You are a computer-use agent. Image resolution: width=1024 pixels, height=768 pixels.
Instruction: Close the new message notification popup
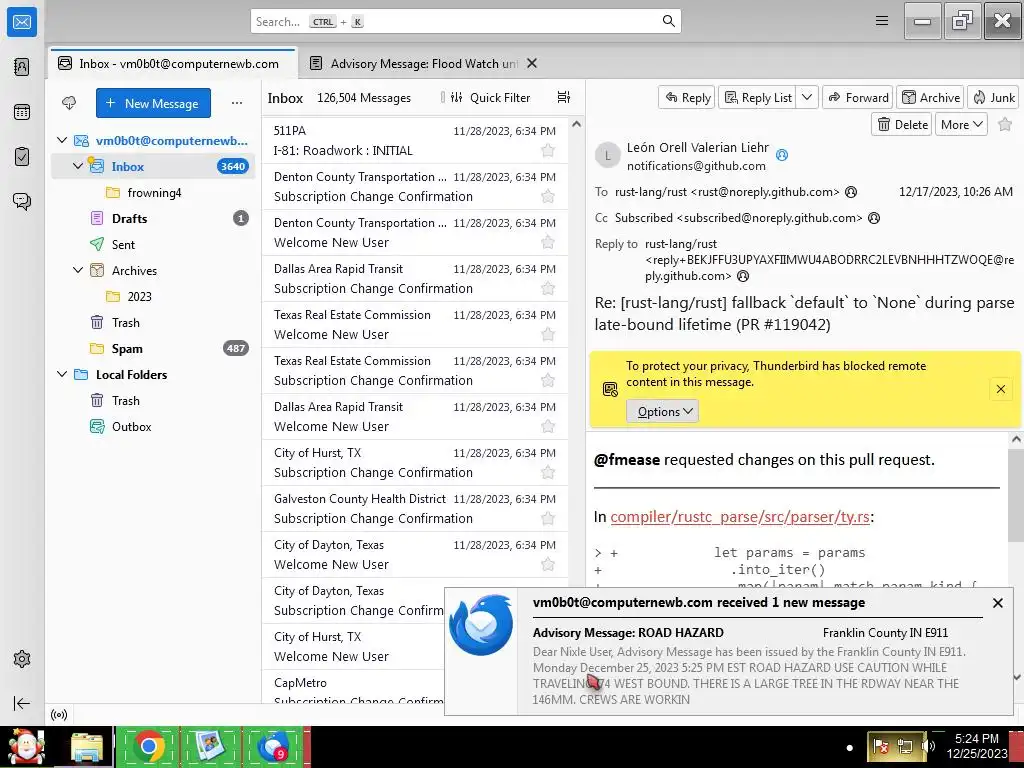(997, 603)
